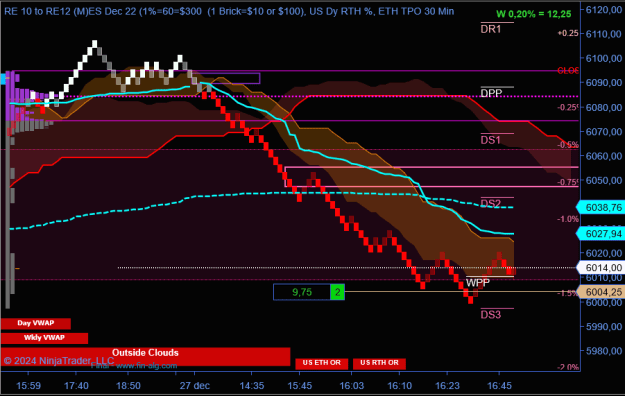Screen dimensions: 625x396
Task: Click the DR1 pivot label
Action: [491, 29]
